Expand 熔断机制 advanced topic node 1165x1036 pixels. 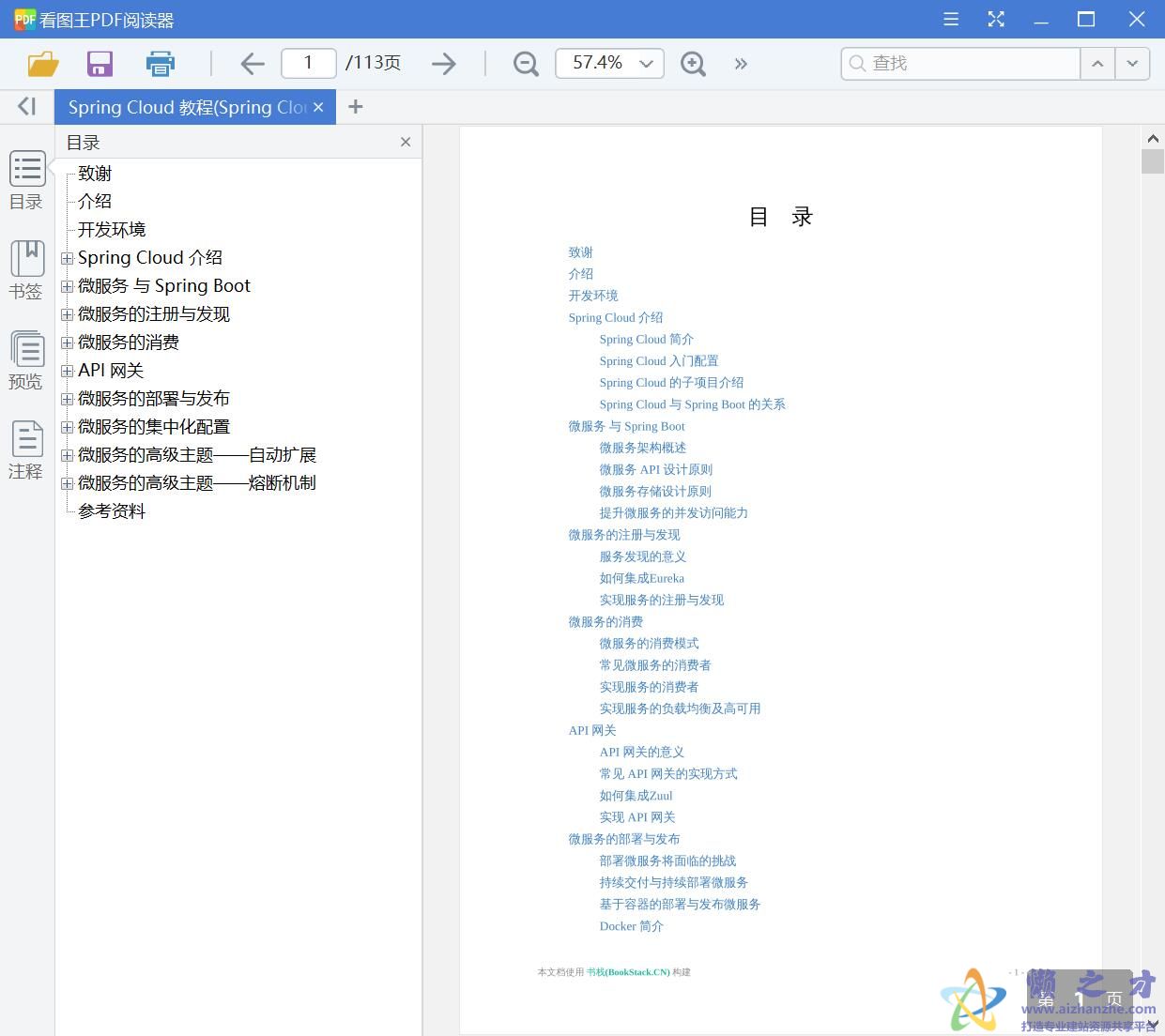point(67,483)
